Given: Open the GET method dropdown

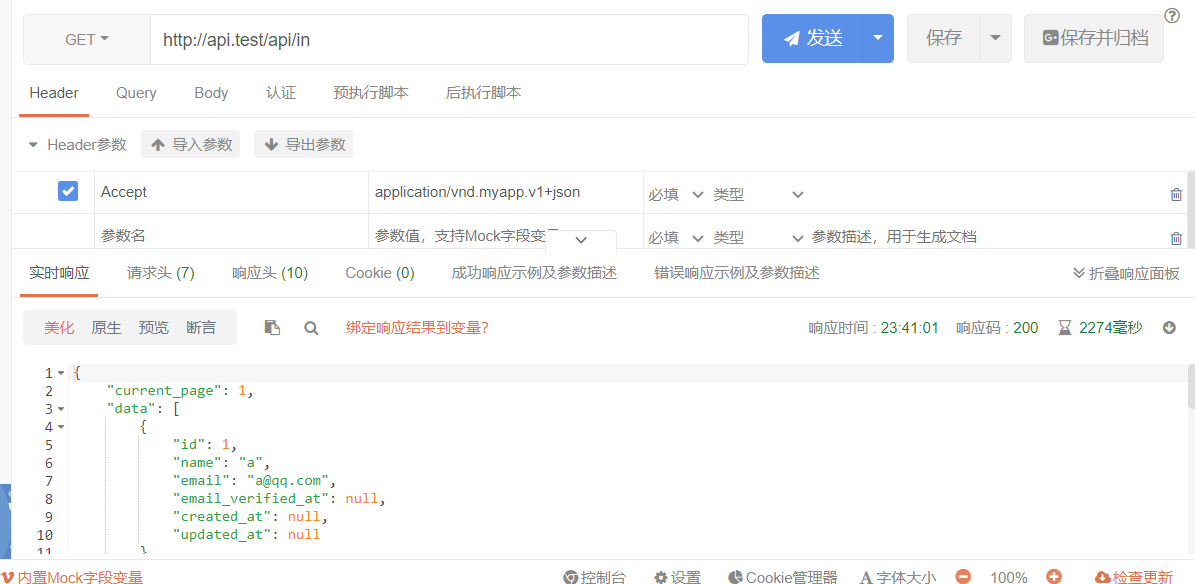Looking at the screenshot, I should pyautogui.click(x=87, y=39).
